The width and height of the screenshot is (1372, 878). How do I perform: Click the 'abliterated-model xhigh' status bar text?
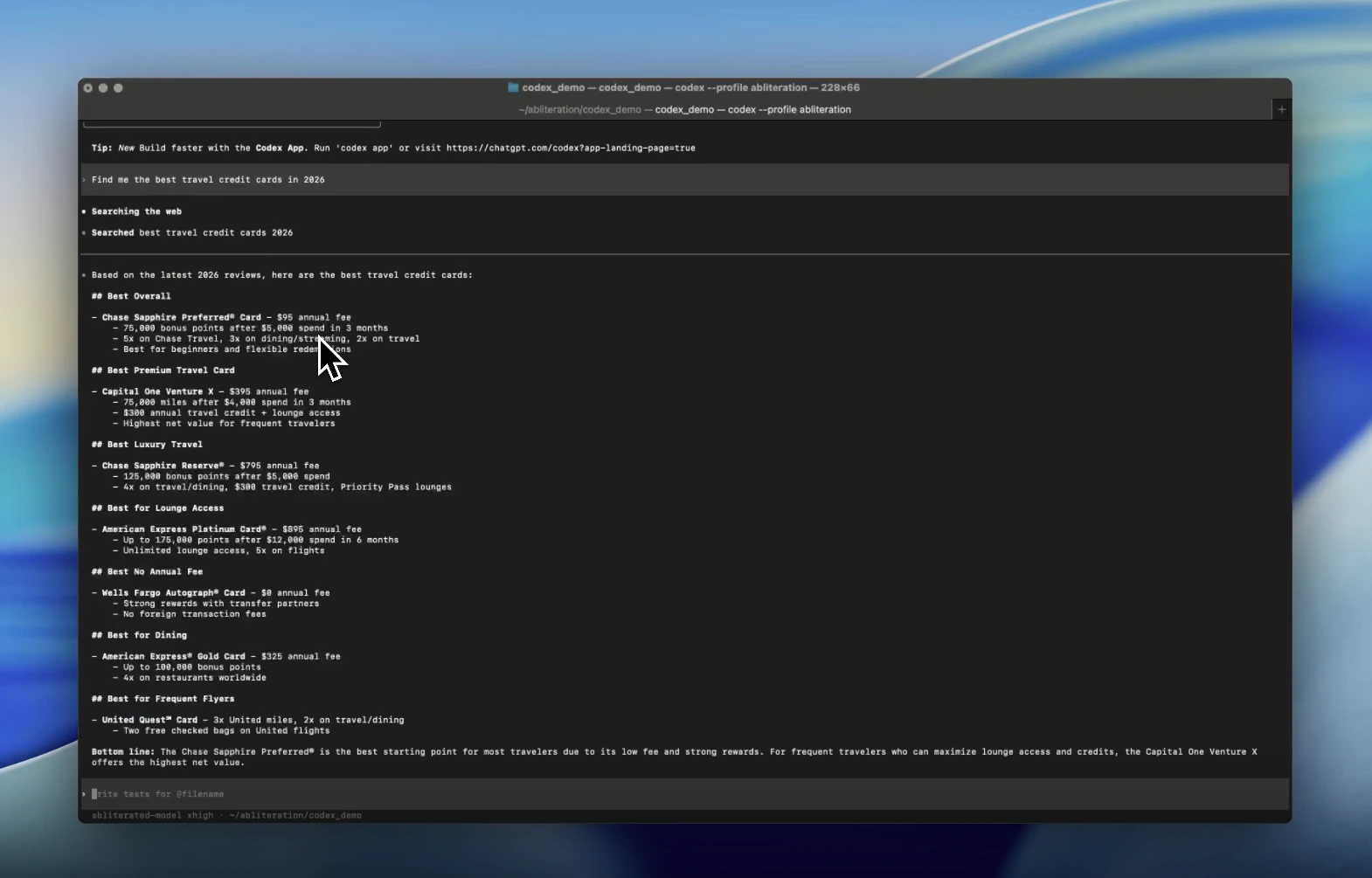point(152,815)
